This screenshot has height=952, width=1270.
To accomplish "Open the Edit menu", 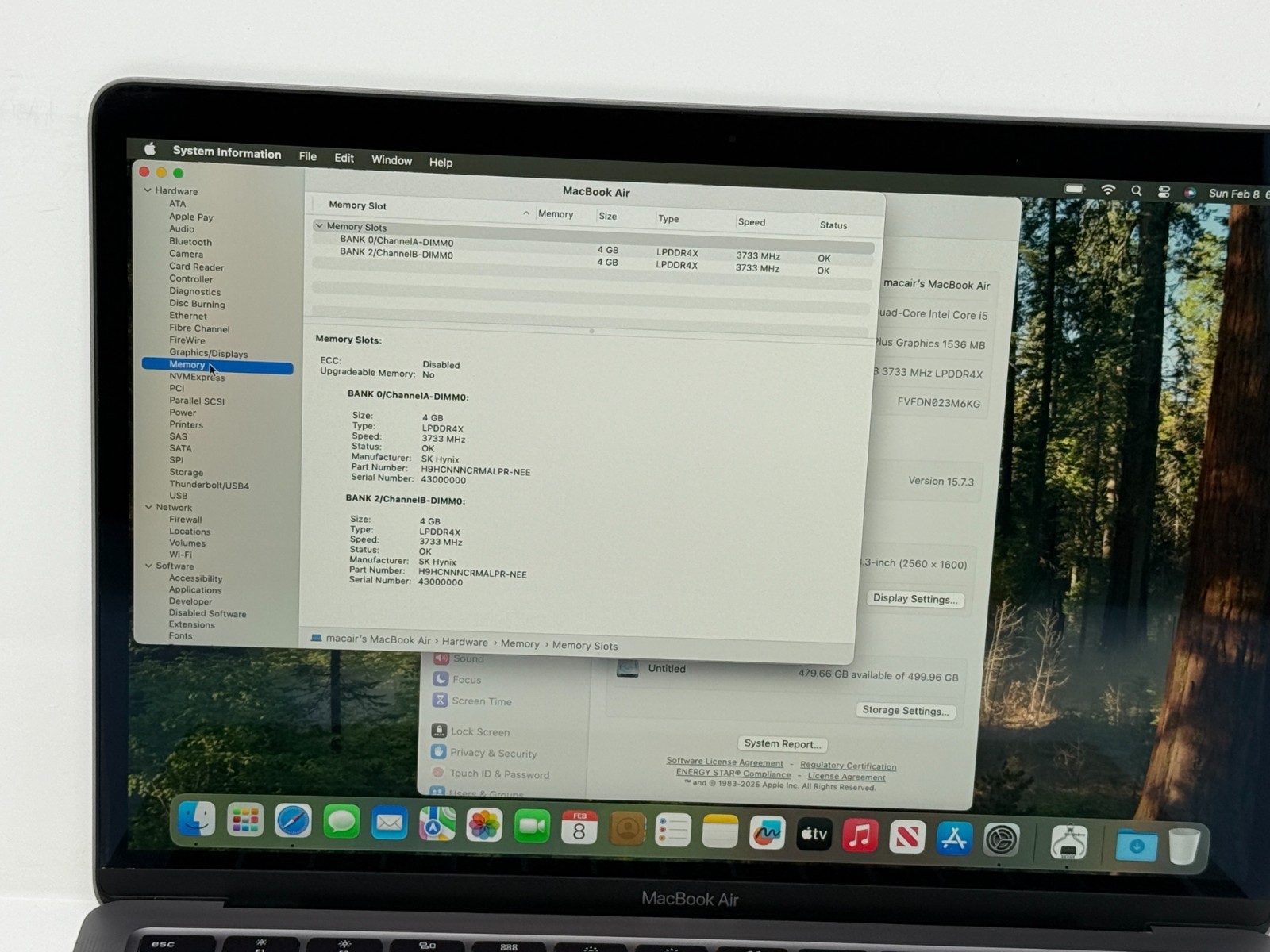I will pos(344,158).
